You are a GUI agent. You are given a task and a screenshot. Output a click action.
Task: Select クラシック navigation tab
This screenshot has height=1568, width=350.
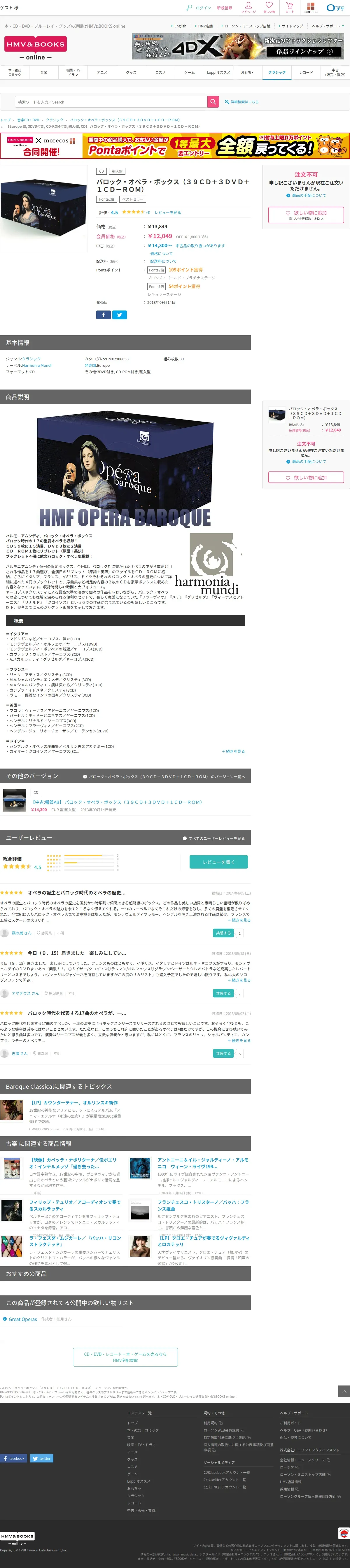[x=277, y=72]
